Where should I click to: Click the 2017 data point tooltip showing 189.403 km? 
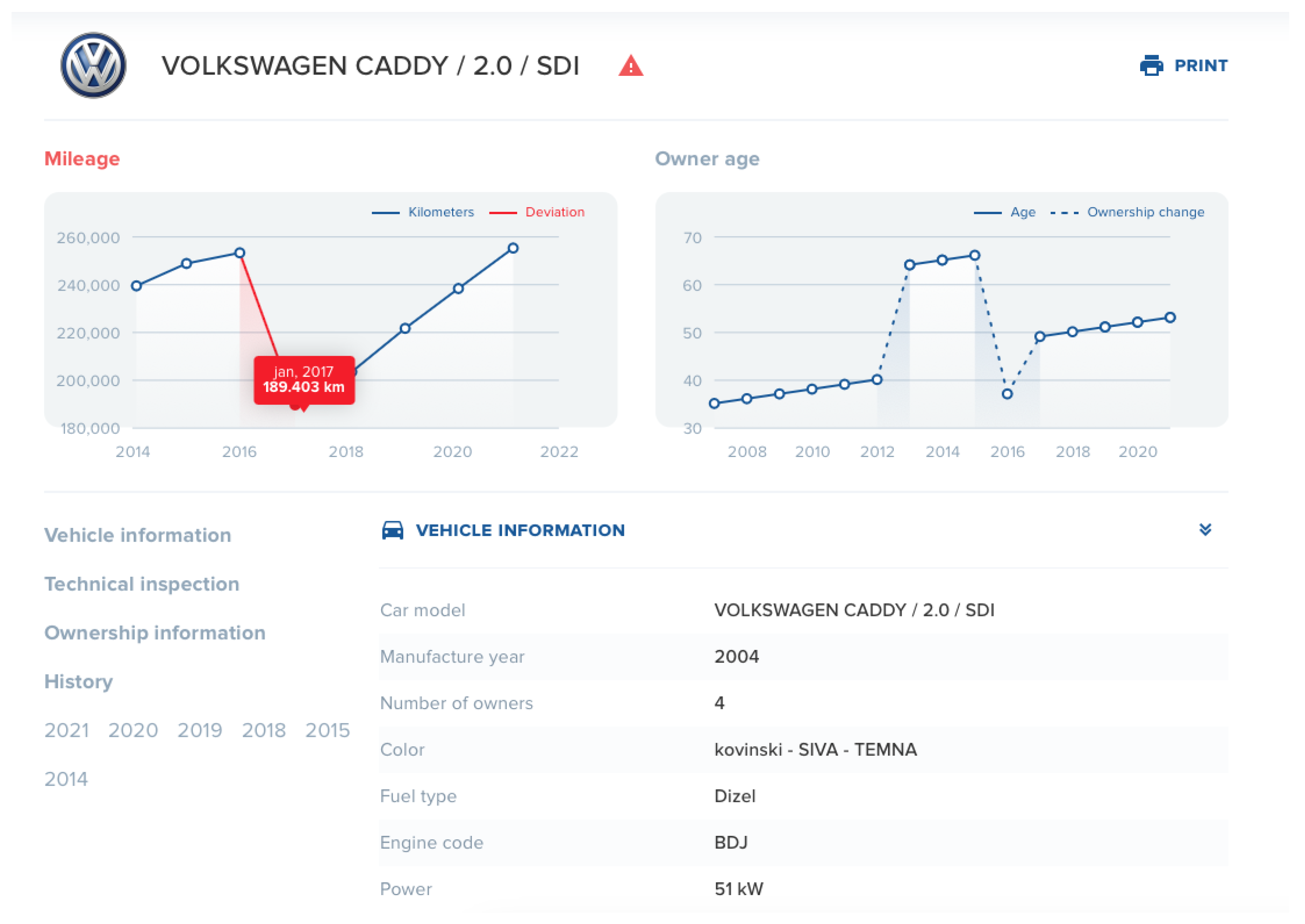[304, 380]
